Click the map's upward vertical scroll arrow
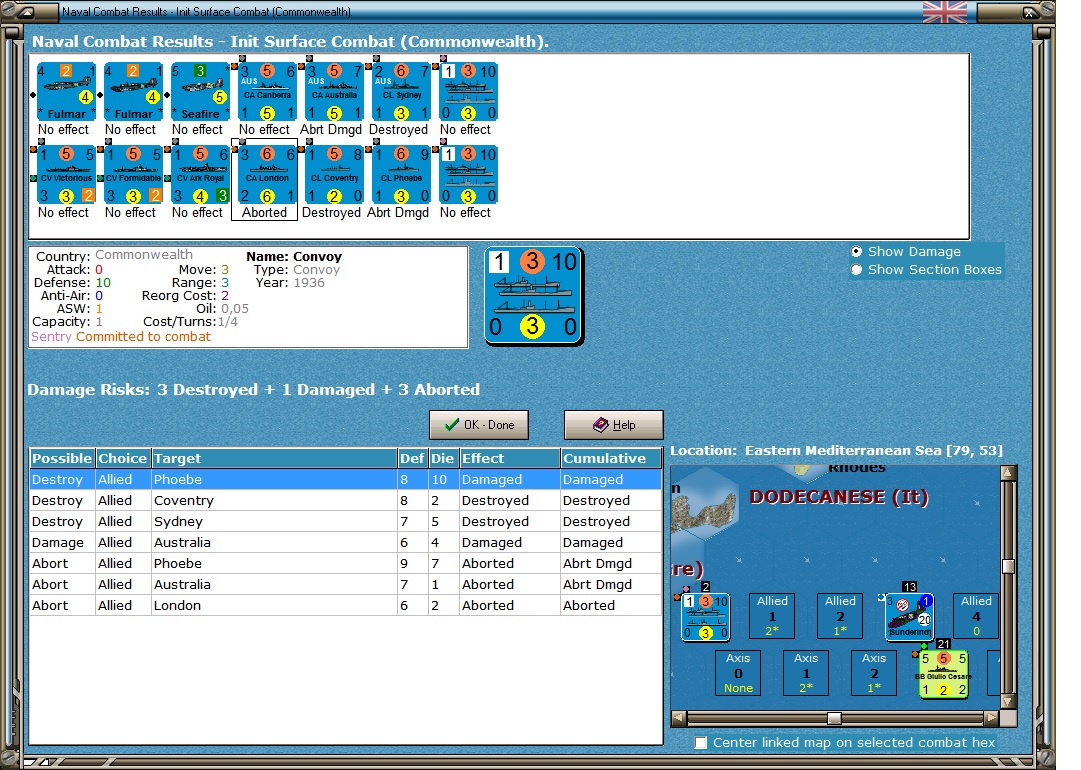The image size is (1081, 770). tap(1008, 473)
